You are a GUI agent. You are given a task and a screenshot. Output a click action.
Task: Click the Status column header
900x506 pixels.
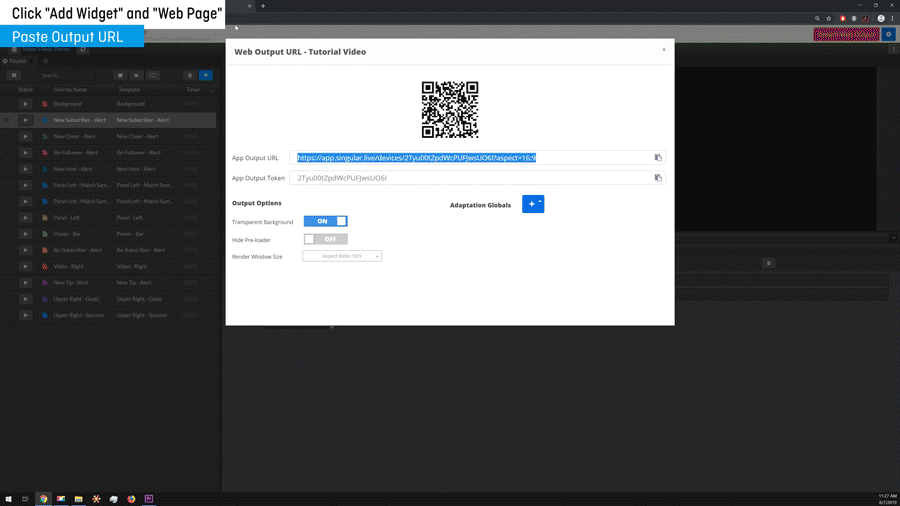(x=25, y=89)
